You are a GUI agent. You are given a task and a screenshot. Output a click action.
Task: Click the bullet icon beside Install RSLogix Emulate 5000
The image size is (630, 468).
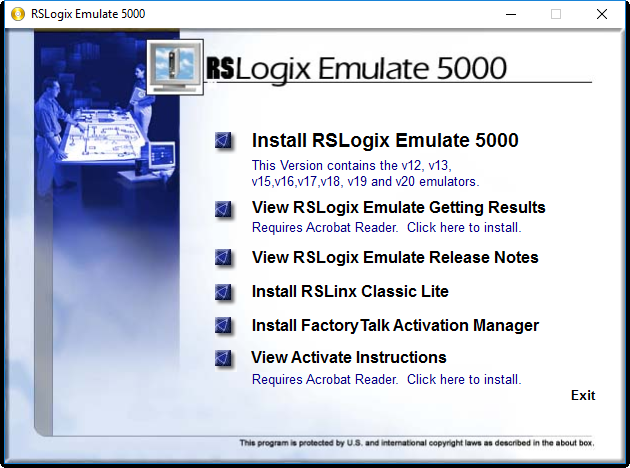(x=223, y=141)
